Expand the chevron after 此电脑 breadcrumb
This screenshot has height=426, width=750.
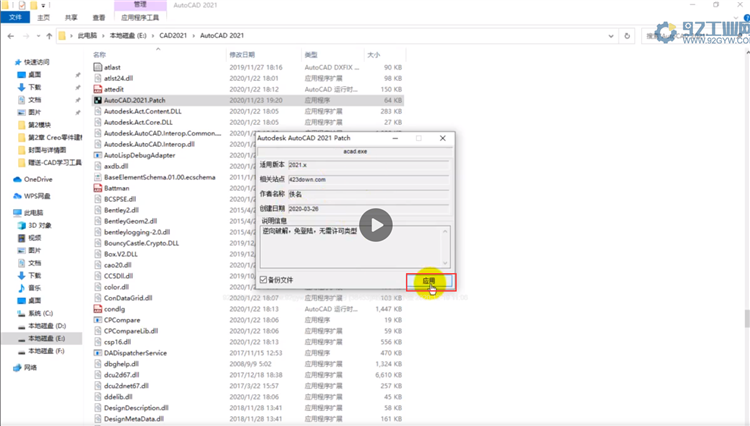tap(103, 36)
